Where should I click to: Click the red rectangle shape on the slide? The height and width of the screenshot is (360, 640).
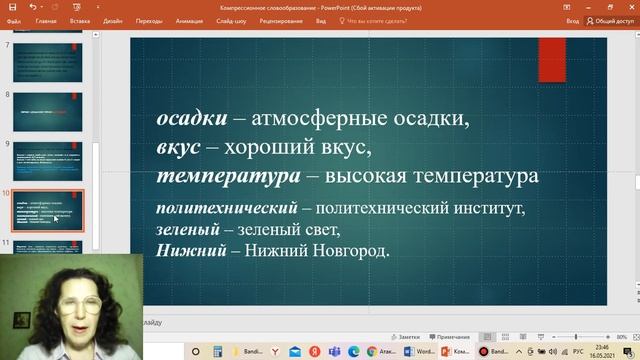(552, 60)
